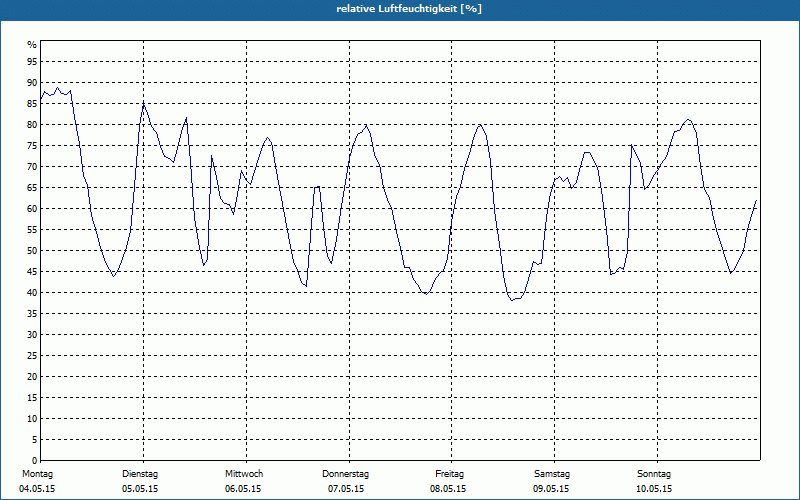Screen dimensions: 800x500
Task: Click the y-axis value '5'
Action: (x=35, y=439)
